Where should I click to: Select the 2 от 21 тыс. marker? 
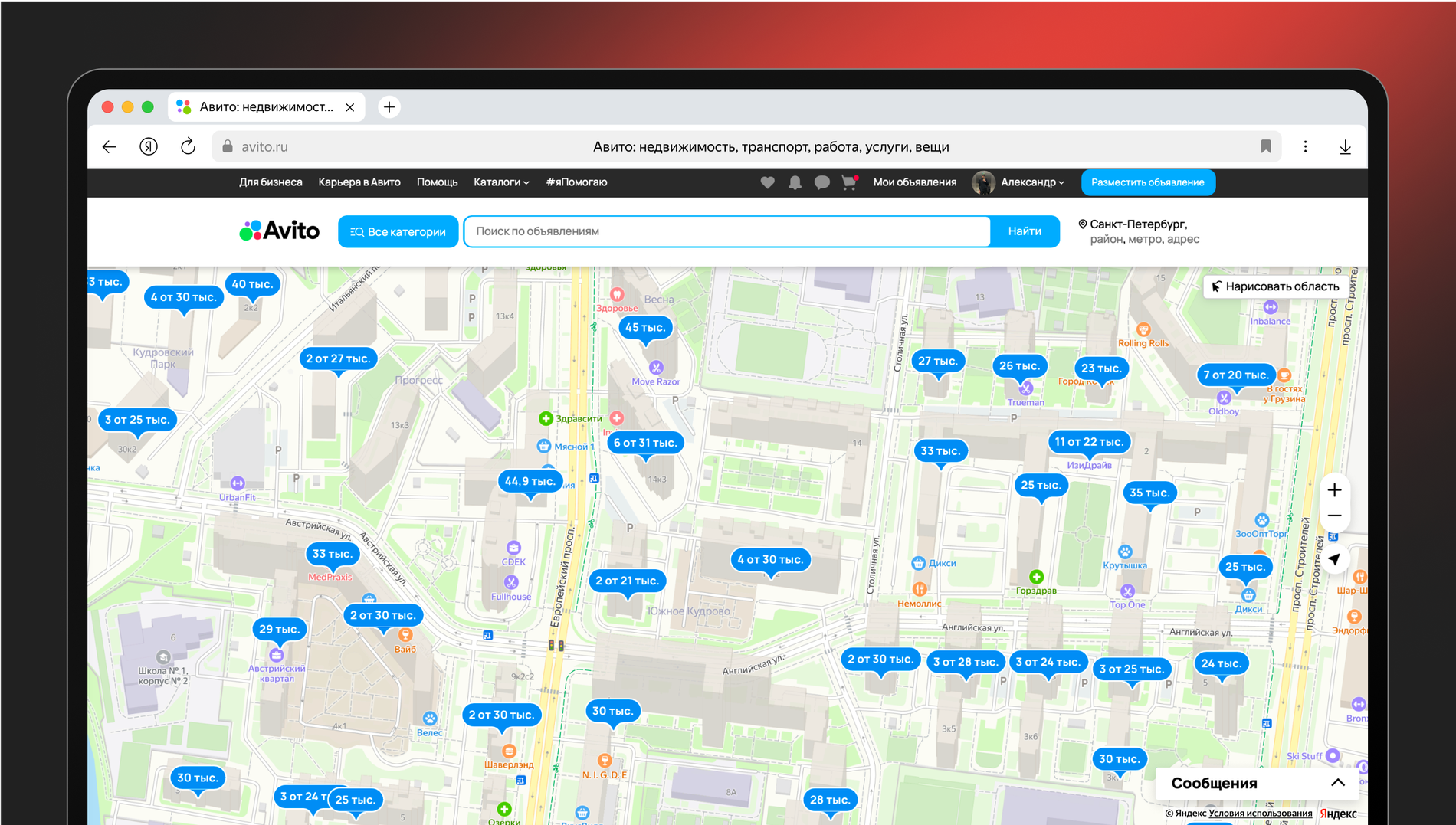pos(627,581)
